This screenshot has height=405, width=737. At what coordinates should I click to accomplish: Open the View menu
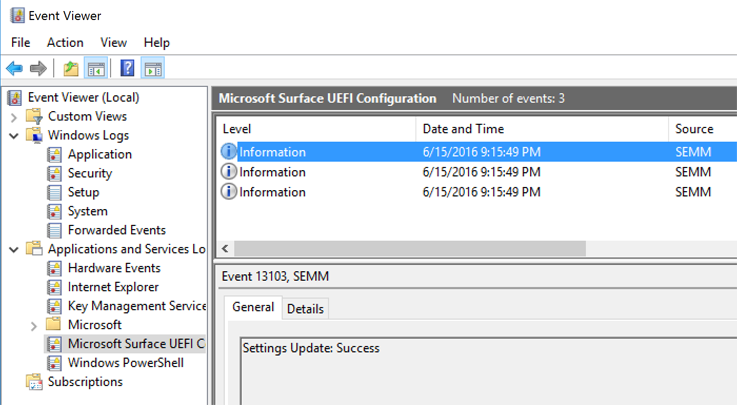point(113,43)
